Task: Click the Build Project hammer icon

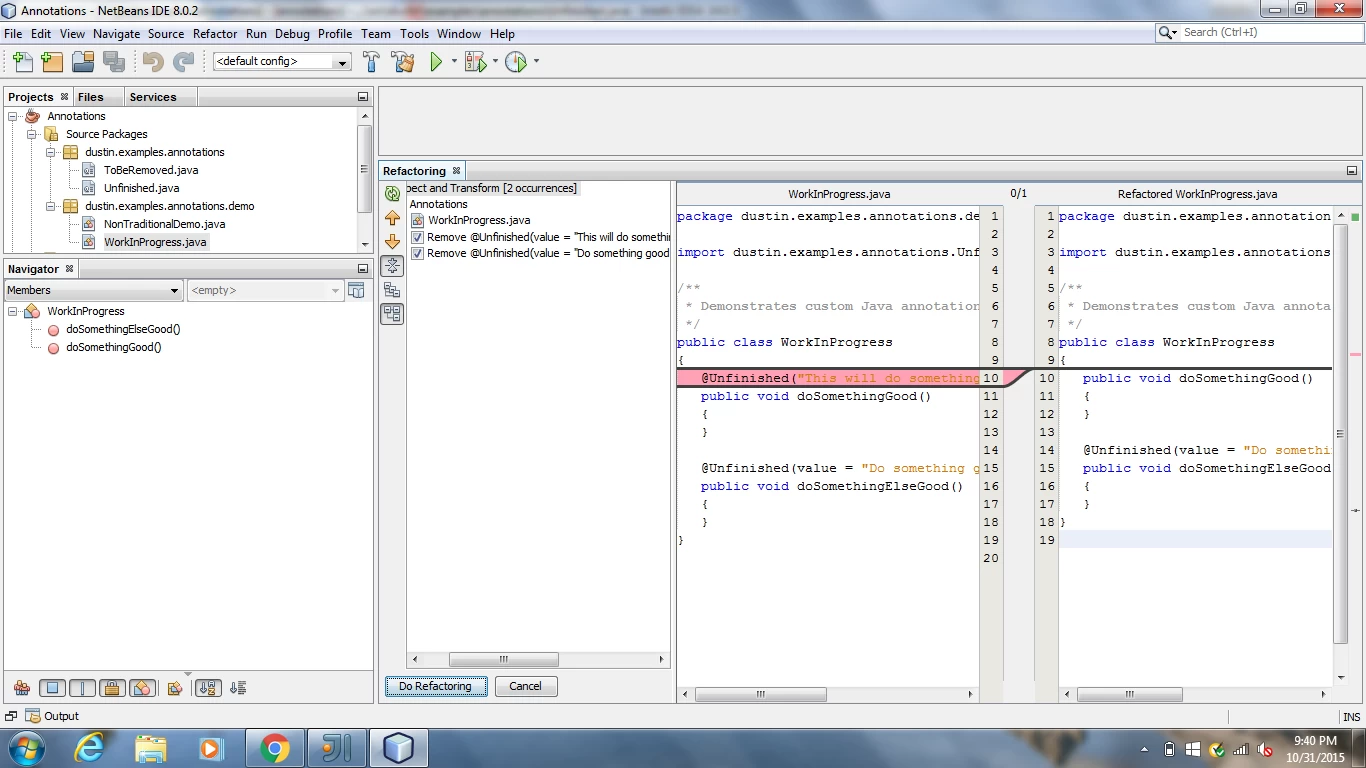Action: (371, 62)
